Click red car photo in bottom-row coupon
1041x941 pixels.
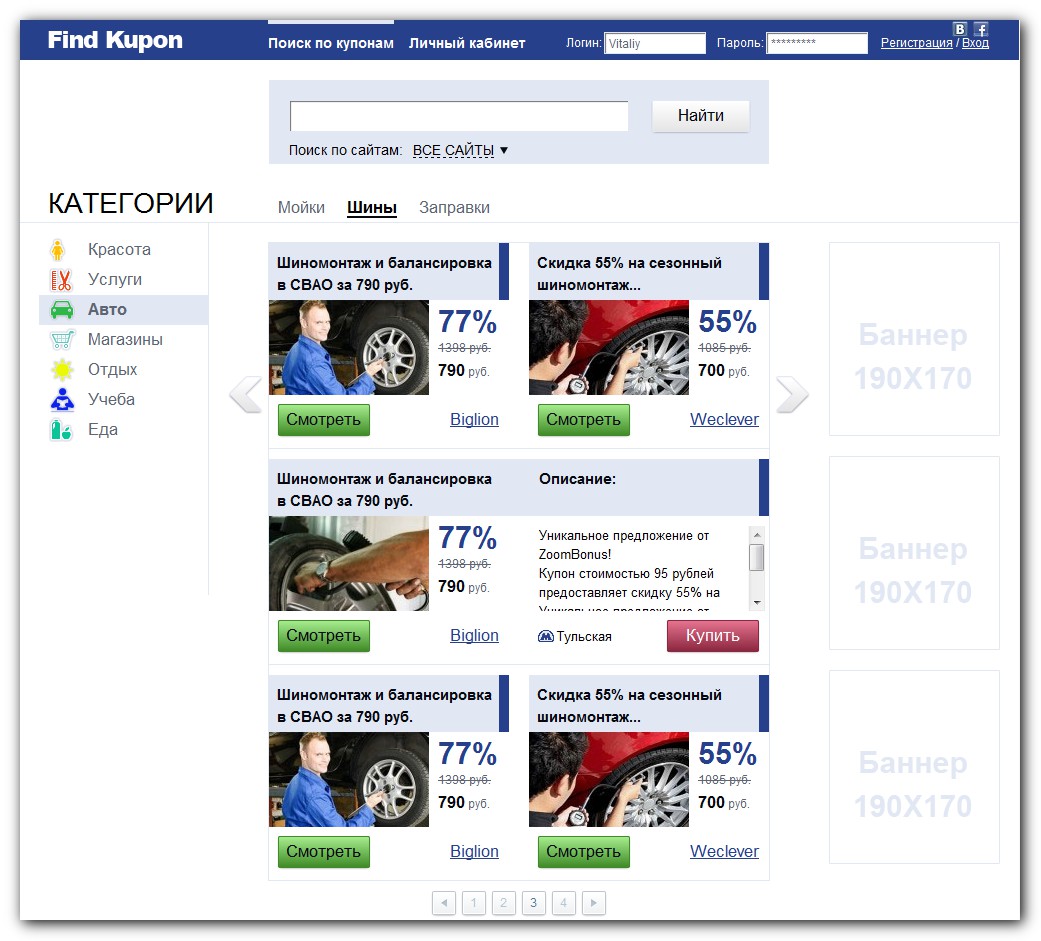point(609,779)
